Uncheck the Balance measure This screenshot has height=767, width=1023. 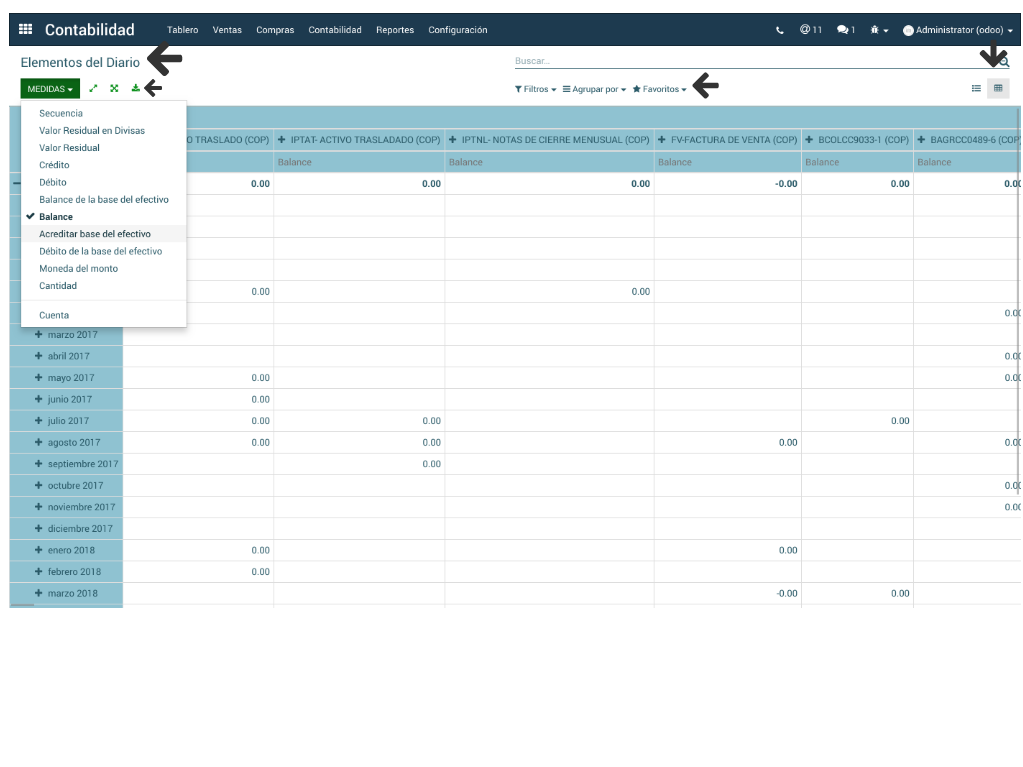point(56,217)
